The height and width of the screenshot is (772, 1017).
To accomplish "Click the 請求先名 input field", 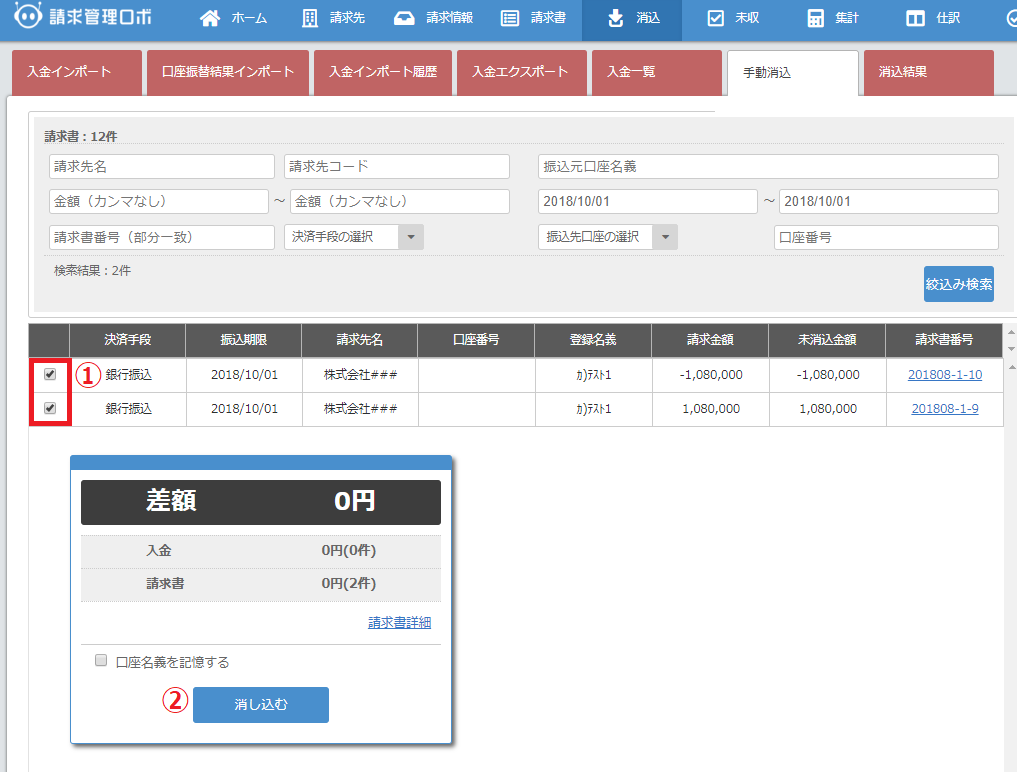I will [x=161, y=166].
